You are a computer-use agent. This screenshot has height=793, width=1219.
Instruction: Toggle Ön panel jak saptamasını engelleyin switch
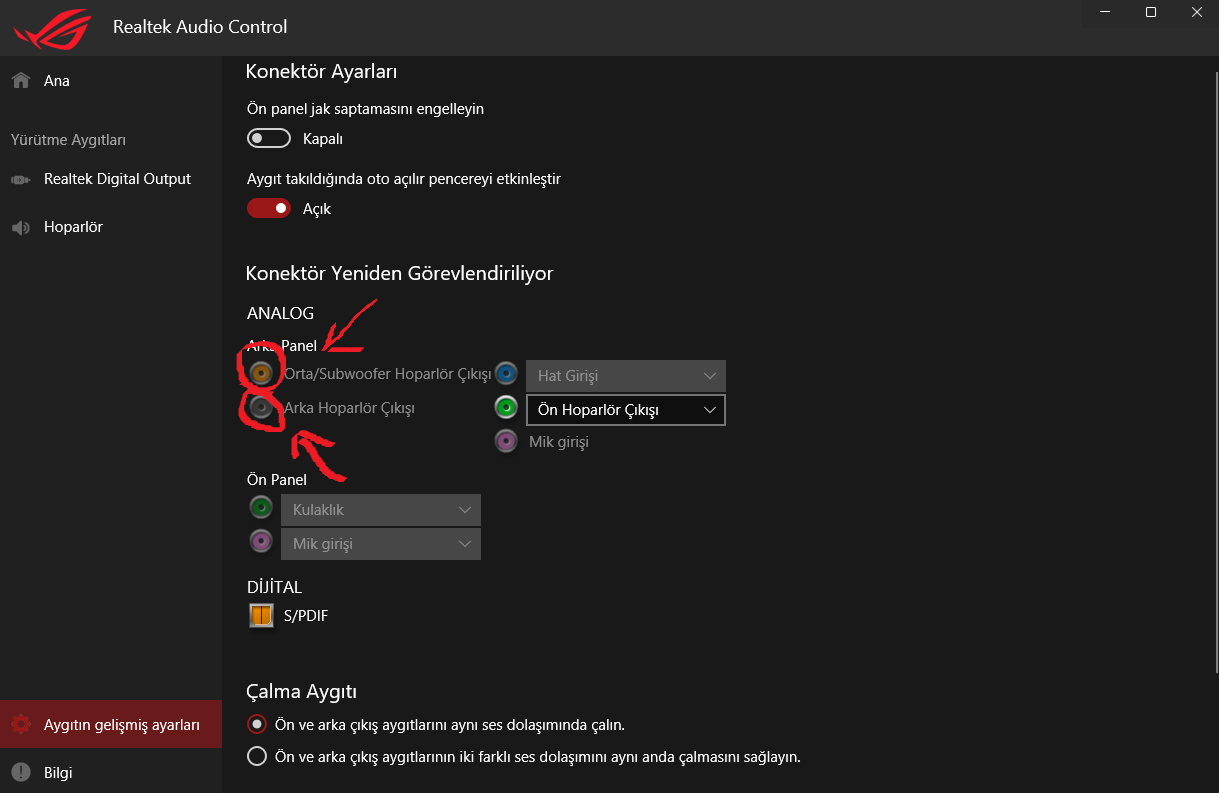[269, 138]
